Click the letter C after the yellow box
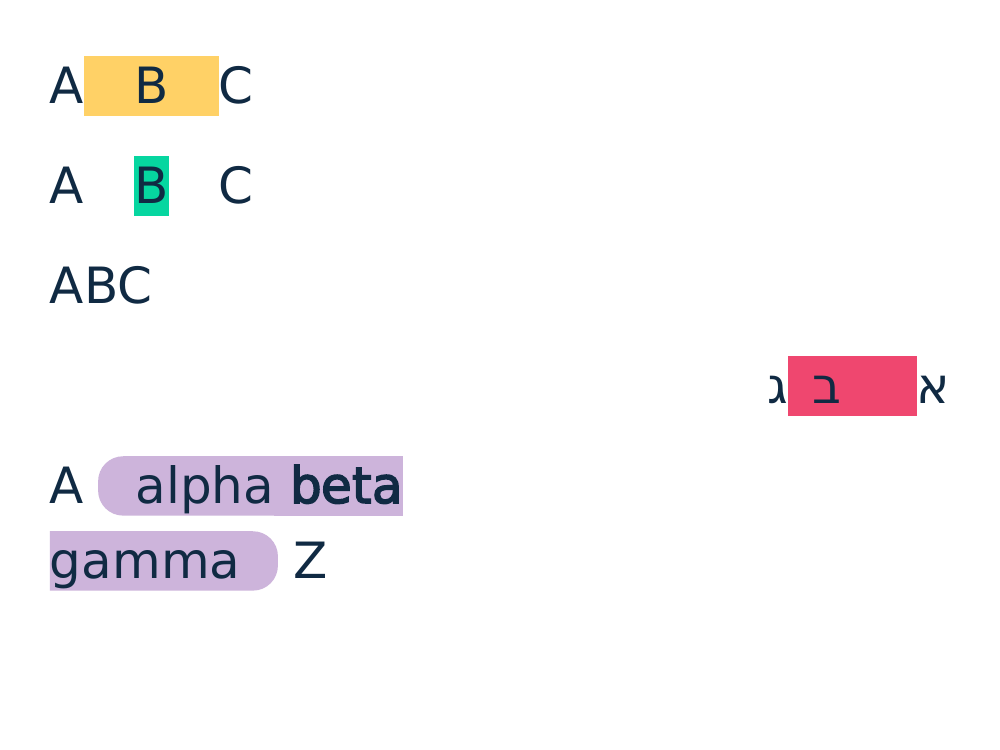The image size is (1000, 750). coord(235,85)
